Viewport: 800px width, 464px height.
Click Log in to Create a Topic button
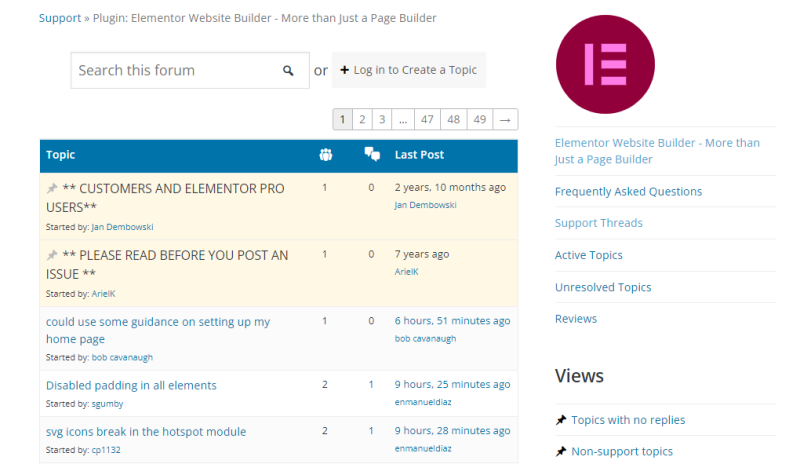(x=409, y=70)
